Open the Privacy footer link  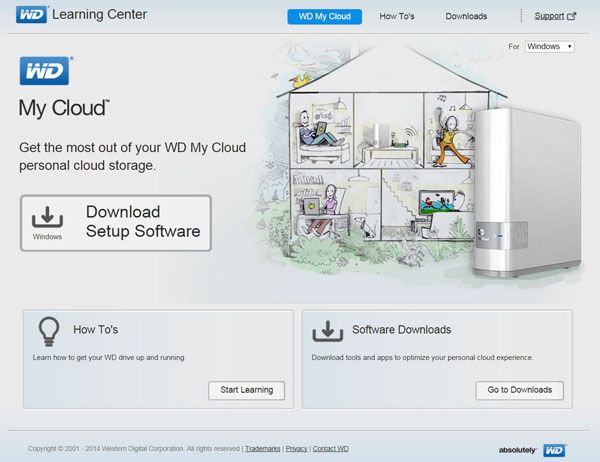297,449
